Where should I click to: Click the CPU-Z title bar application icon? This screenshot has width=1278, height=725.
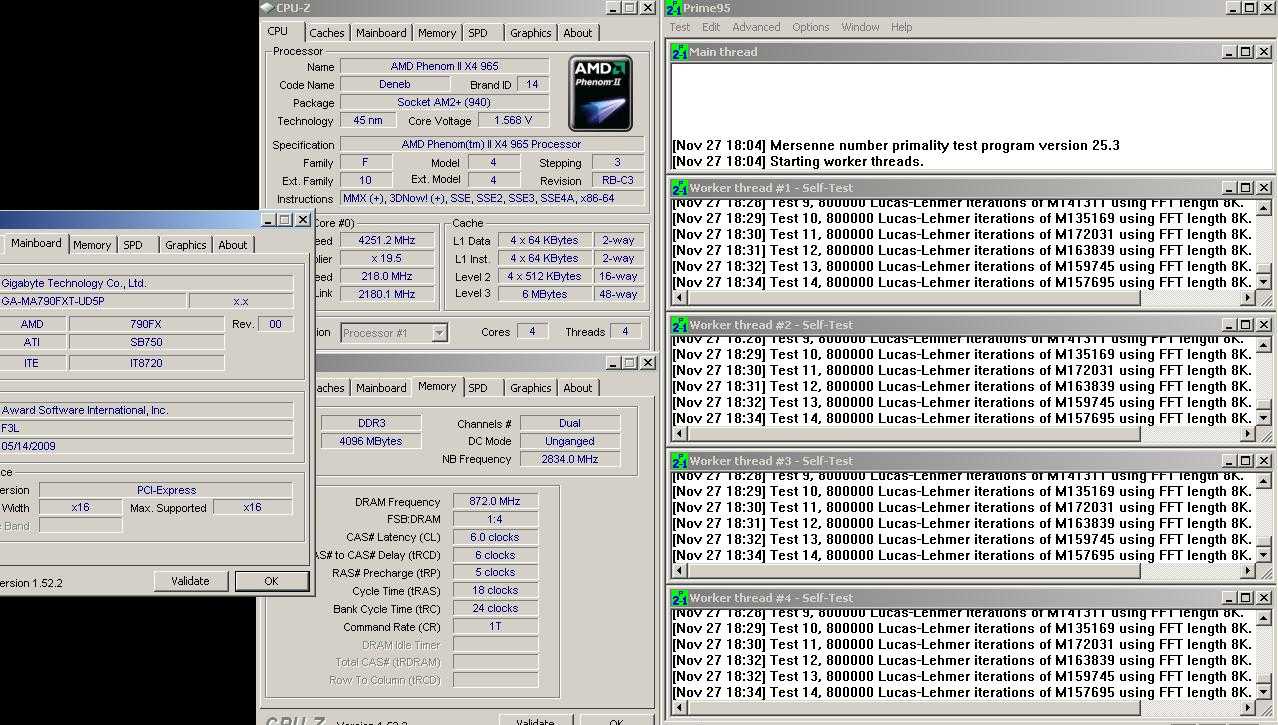click(267, 8)
